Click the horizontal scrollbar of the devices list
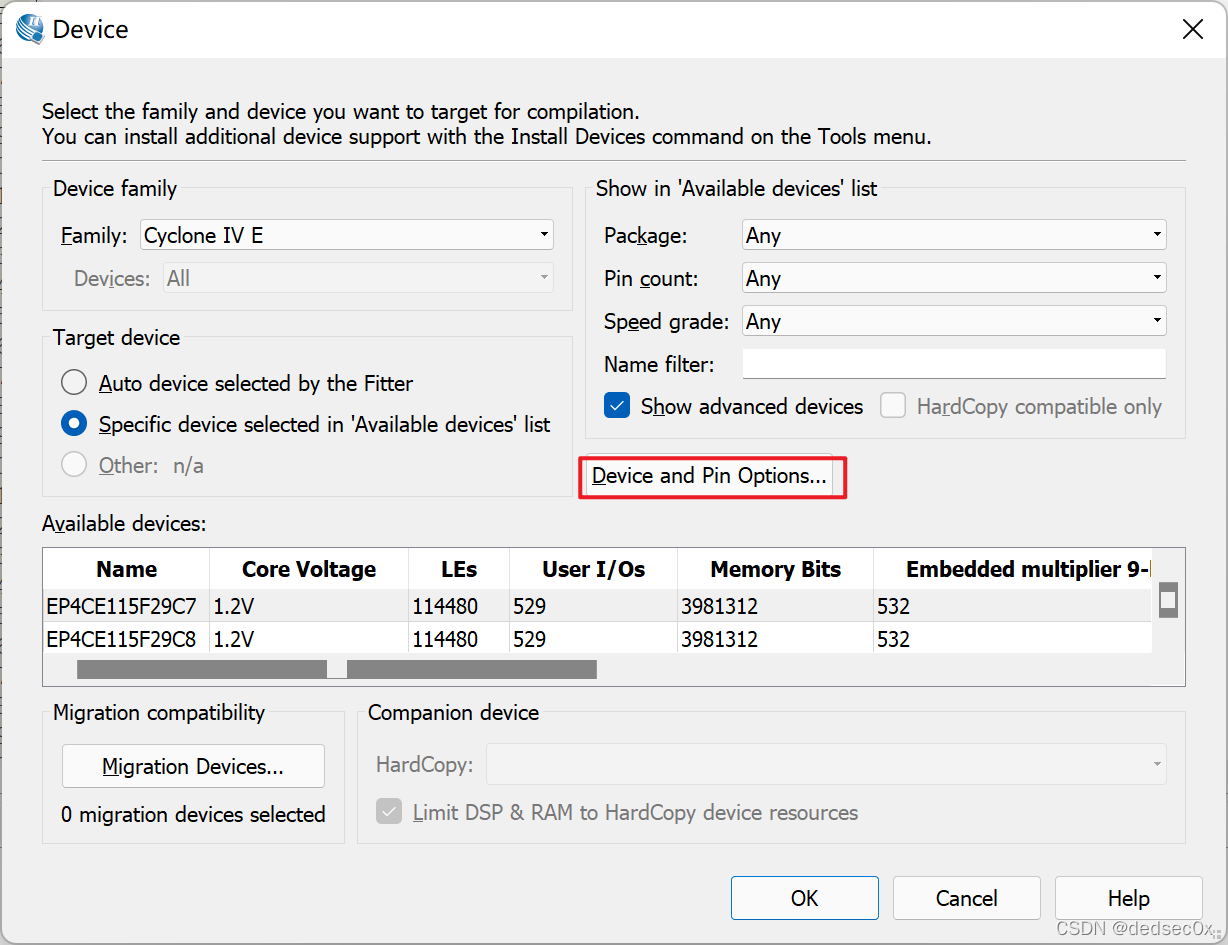 pos(337,669)
